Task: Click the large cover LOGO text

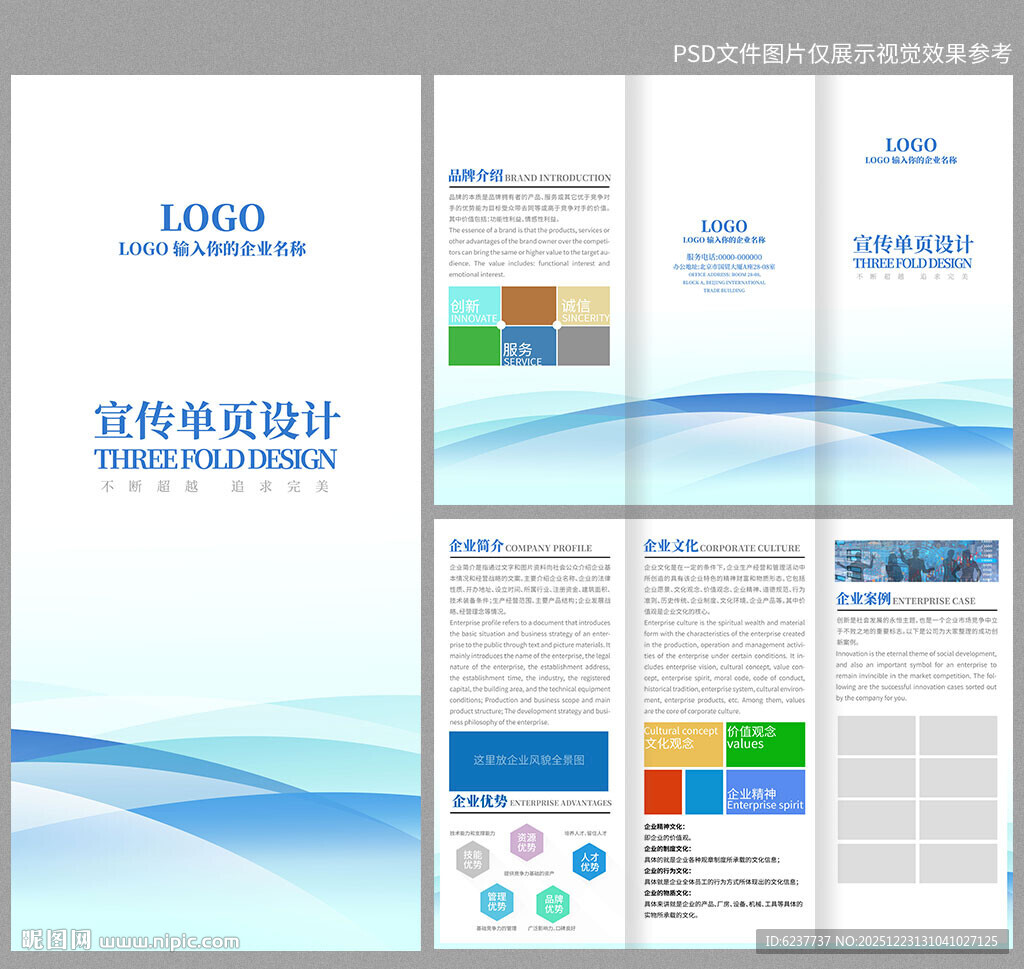Action: [212, 217]
